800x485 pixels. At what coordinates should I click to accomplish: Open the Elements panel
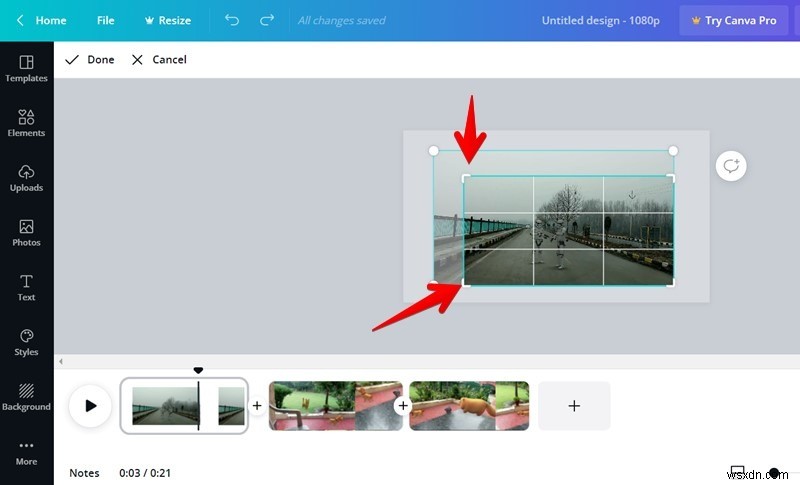coord(26,123)
